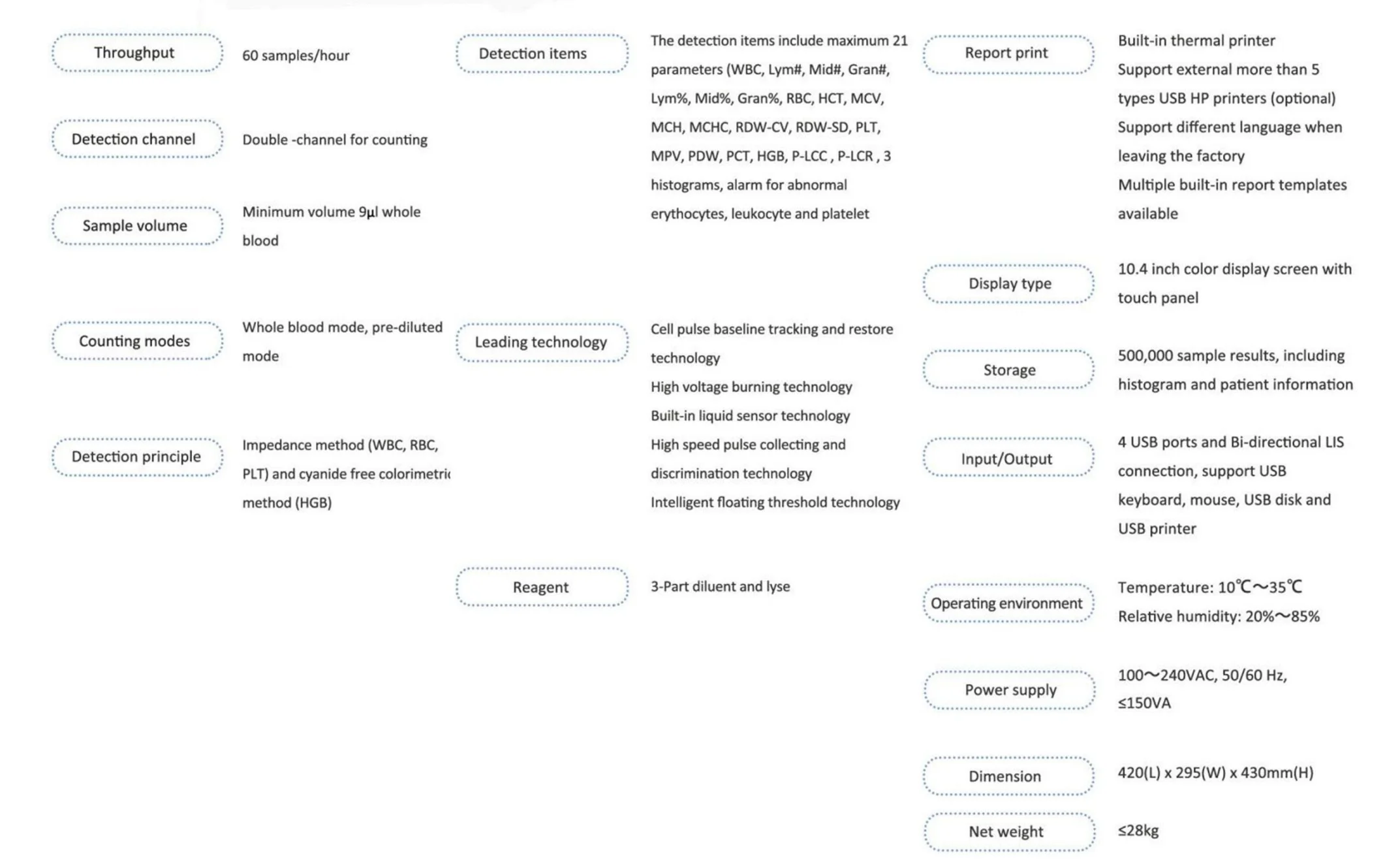1400x862 pixels.
Task: Select the Power supply pill
Action: click(x=1010, y=690)
